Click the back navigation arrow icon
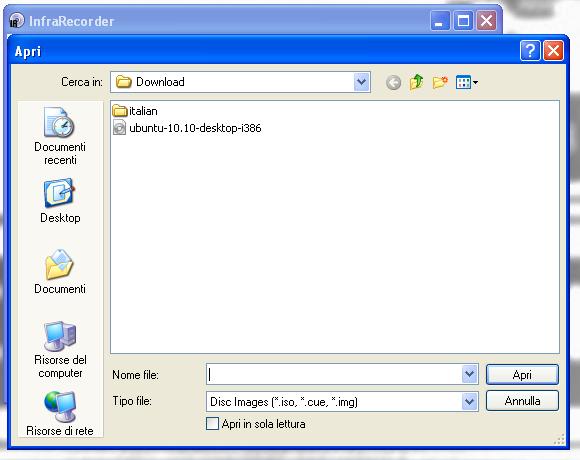Viewport: 580px width, 460px height. (393, 82)
